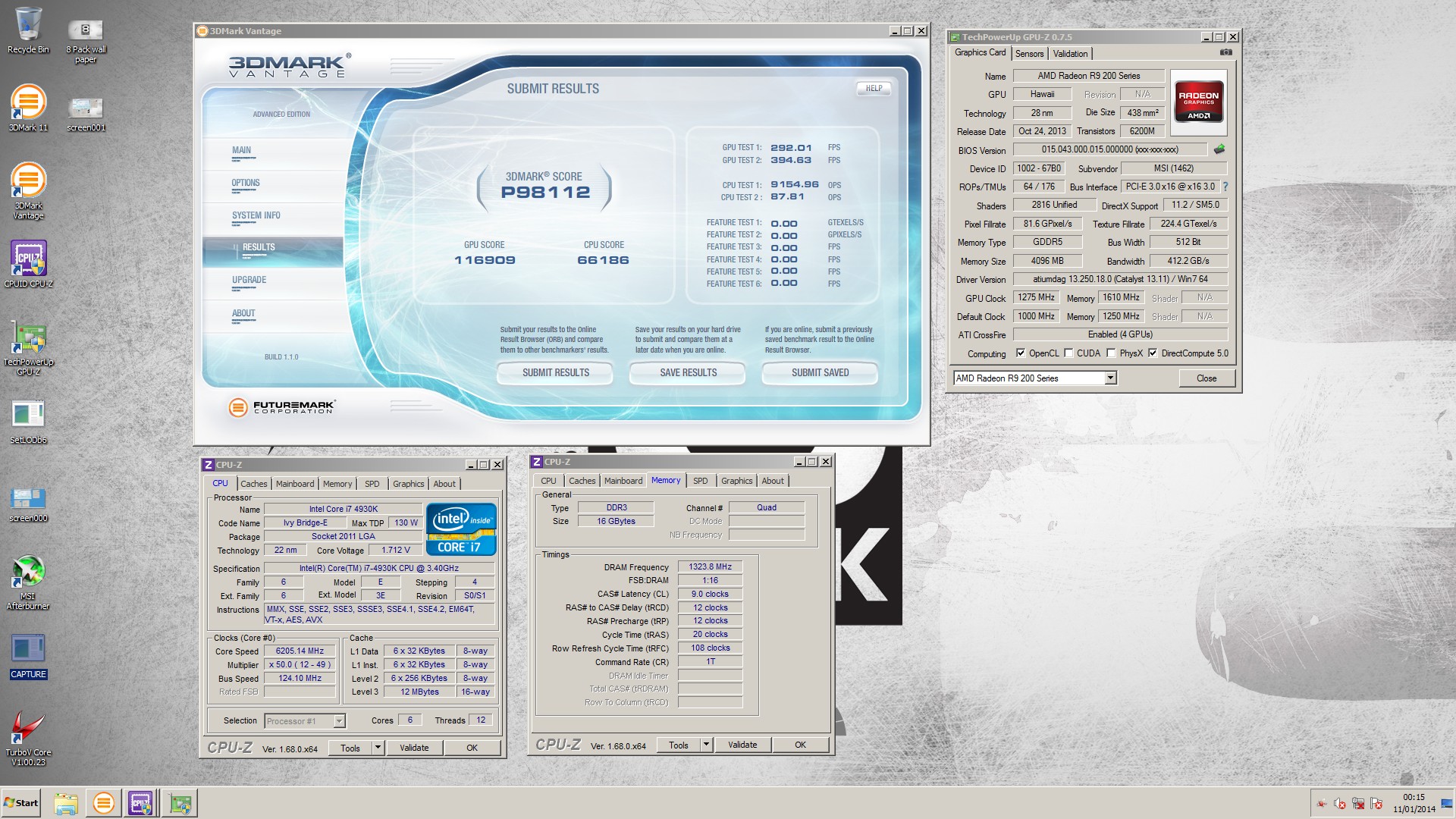Open the screen000 image file icon
This screenshot has height=819, width=1456.
point(28,504)
